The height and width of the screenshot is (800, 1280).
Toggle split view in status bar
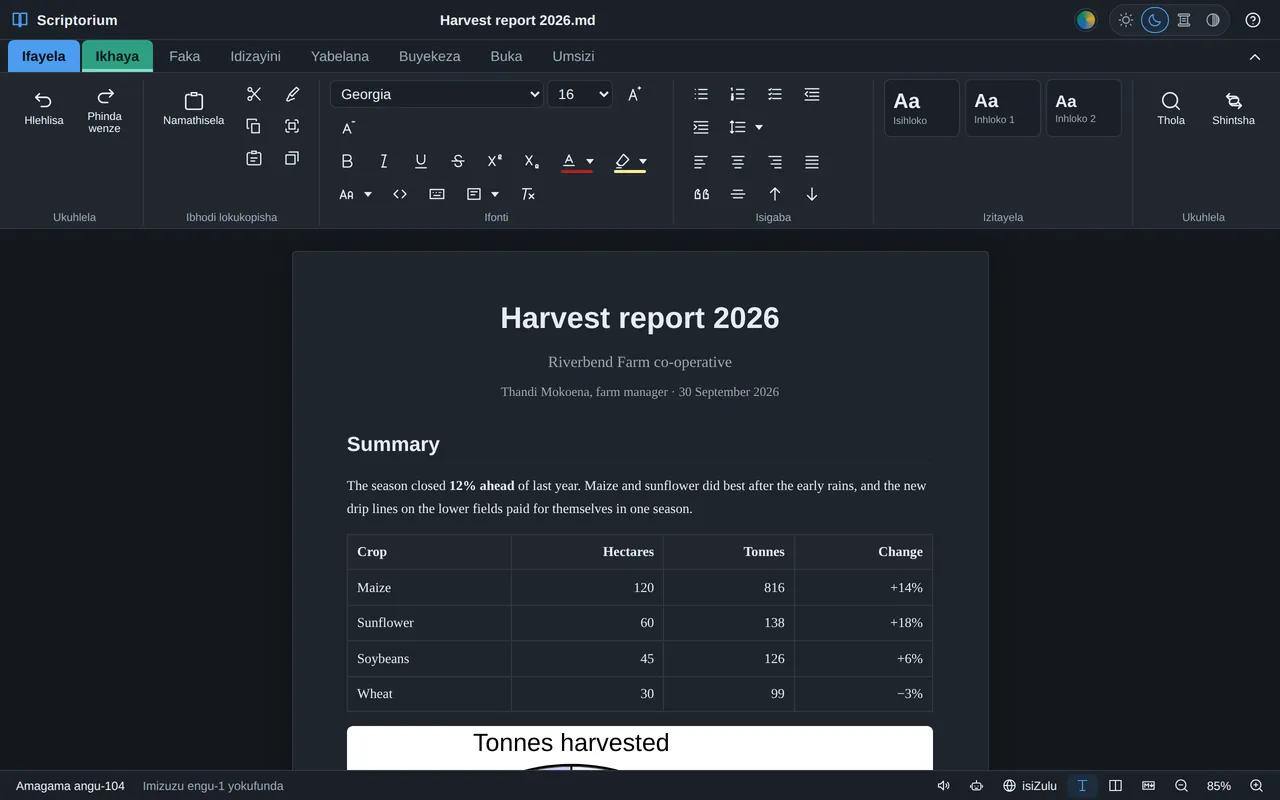1116,786
